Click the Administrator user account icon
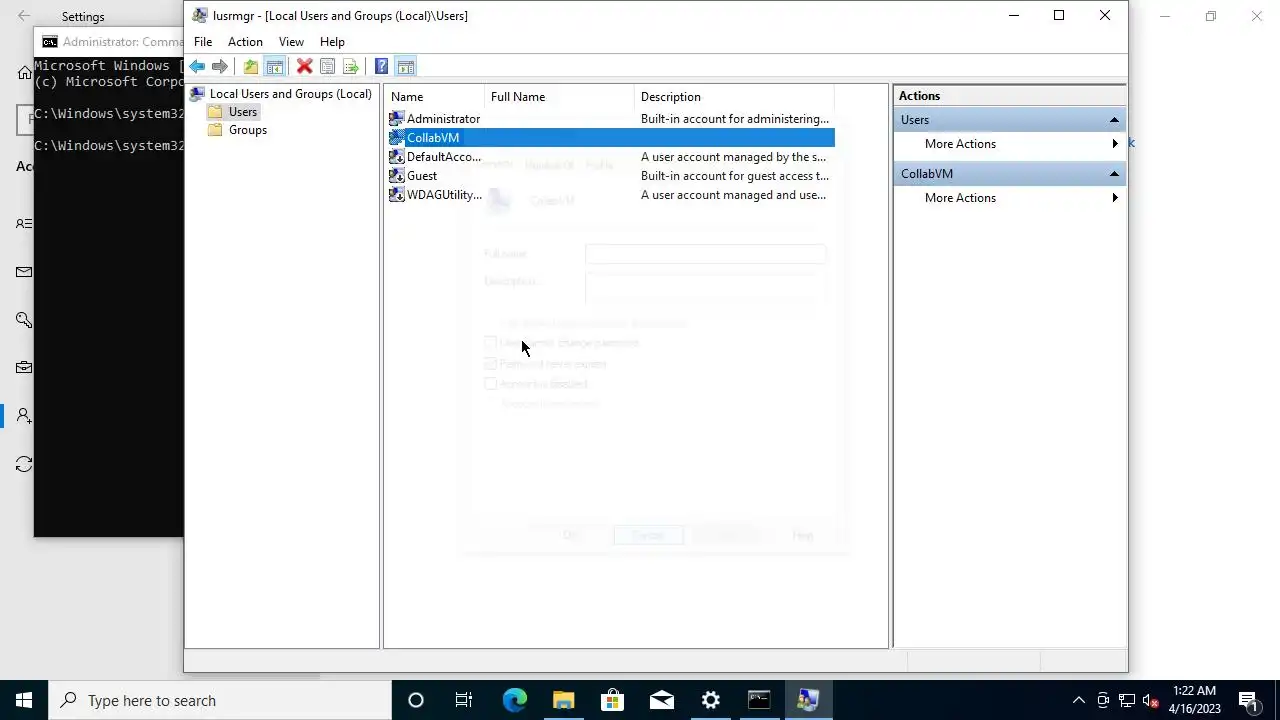This screenshot has width=1280, height=720. click(x=397, y=119)
